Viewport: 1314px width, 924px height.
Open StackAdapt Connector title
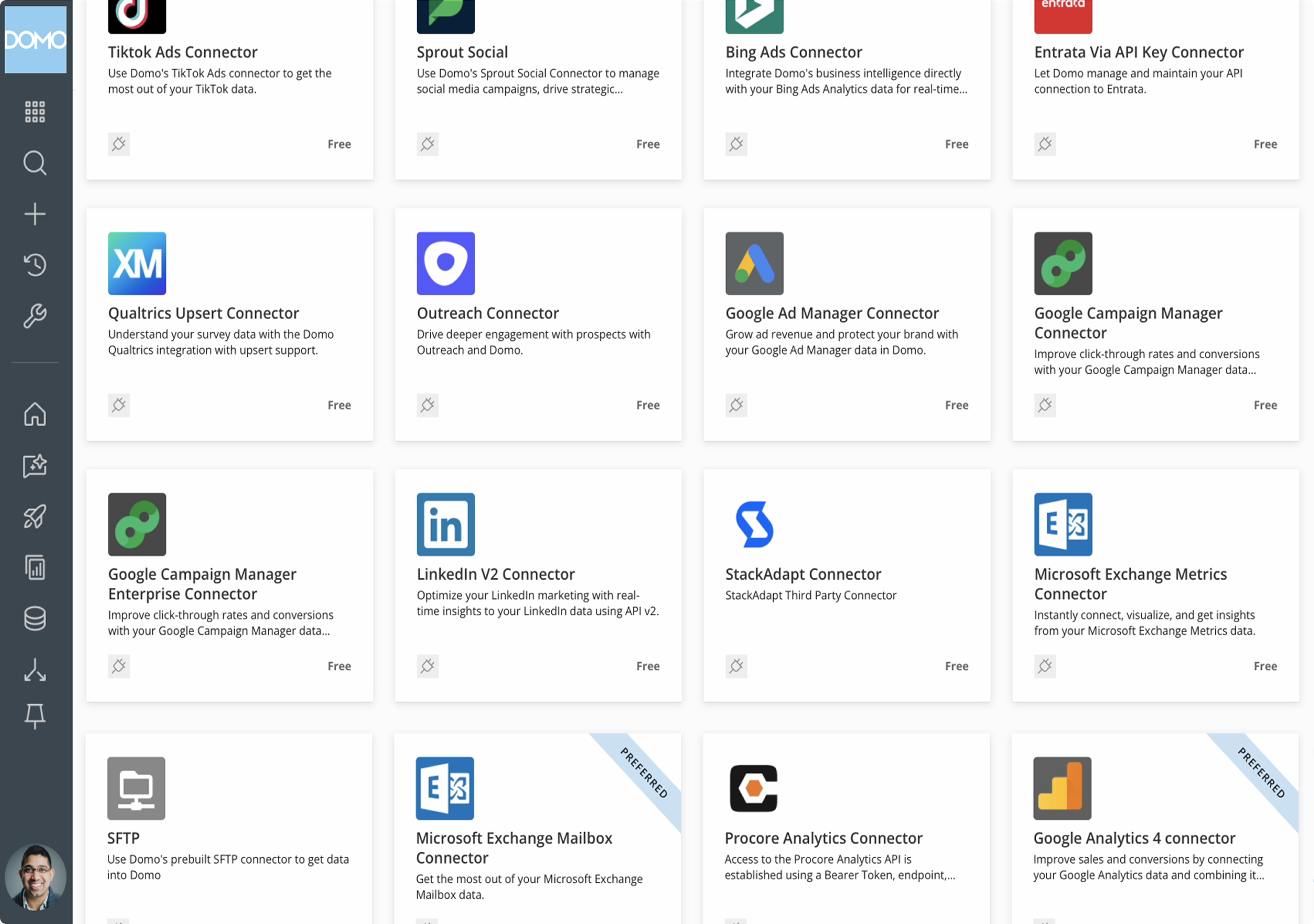tap(803, 574)
